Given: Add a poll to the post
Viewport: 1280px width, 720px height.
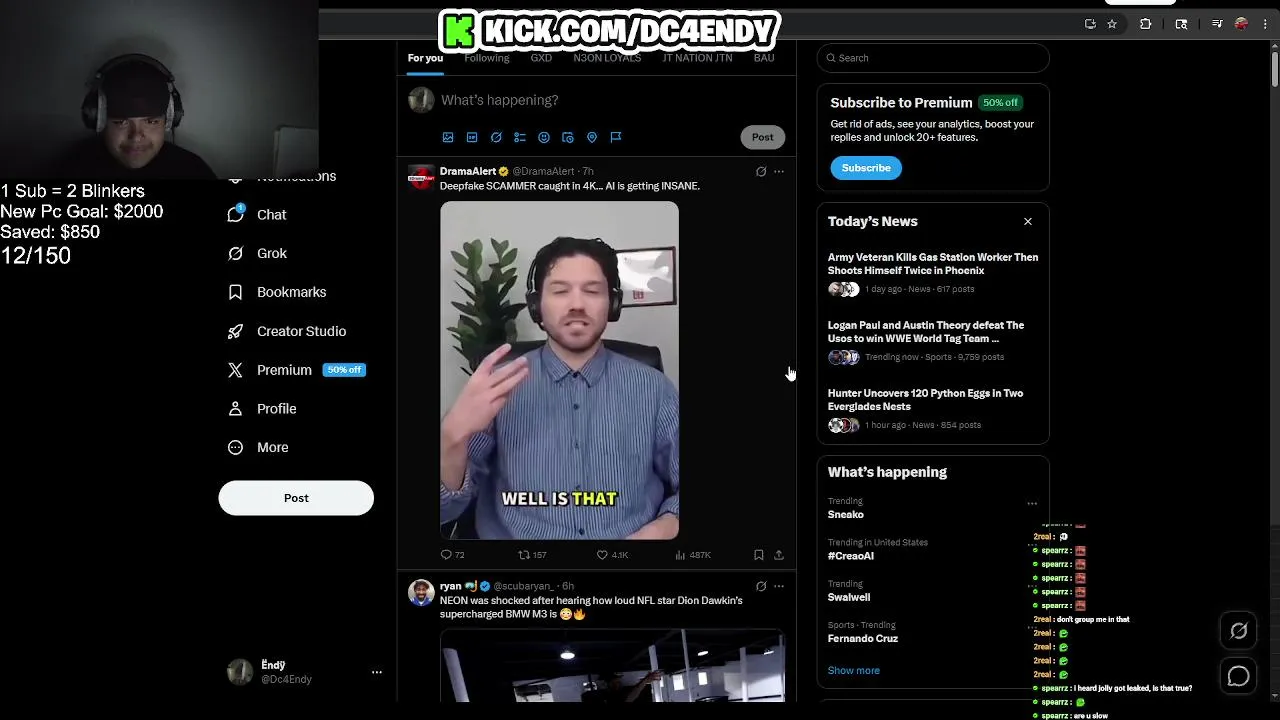Looking at the screenshot, I should click(520, 137).
